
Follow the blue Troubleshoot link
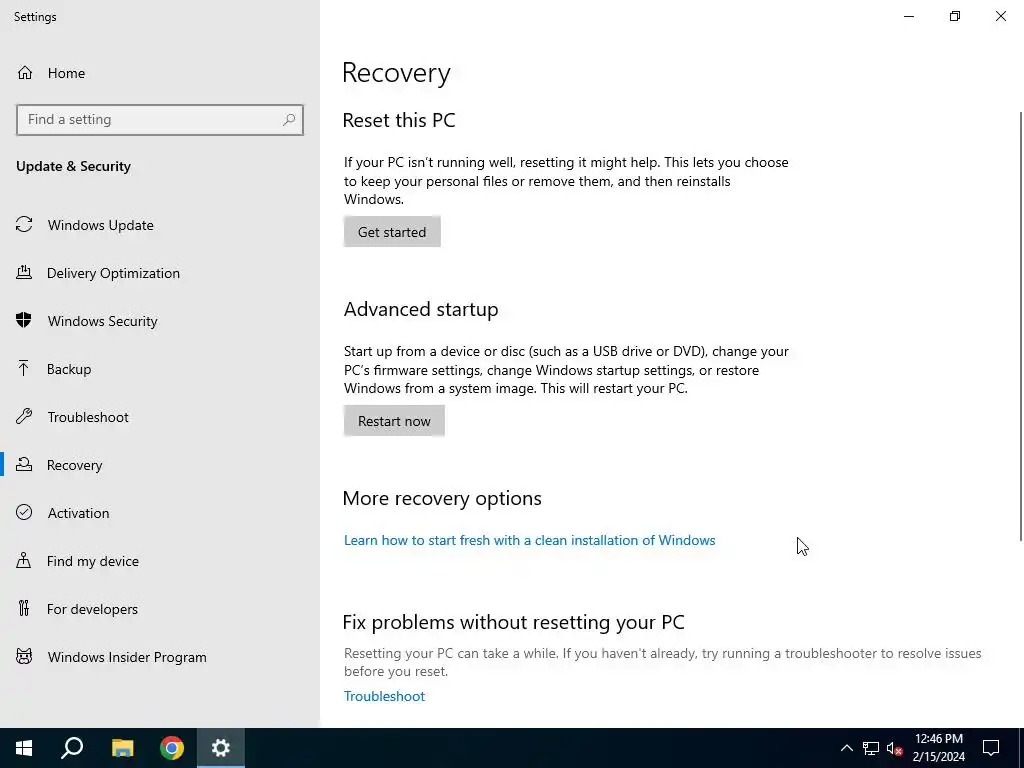point(384,696)
